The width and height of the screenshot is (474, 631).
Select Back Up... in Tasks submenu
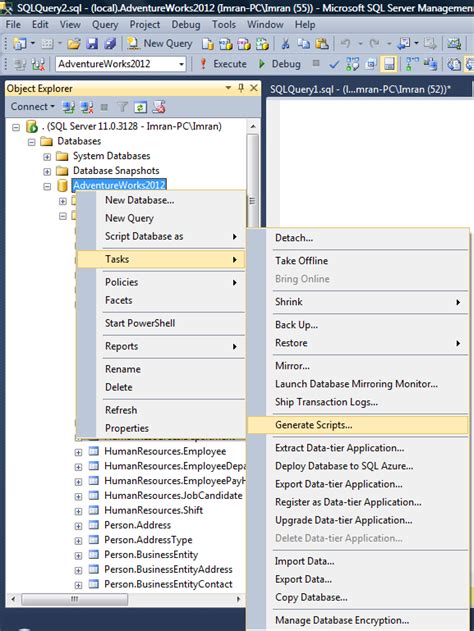point(358,325)
